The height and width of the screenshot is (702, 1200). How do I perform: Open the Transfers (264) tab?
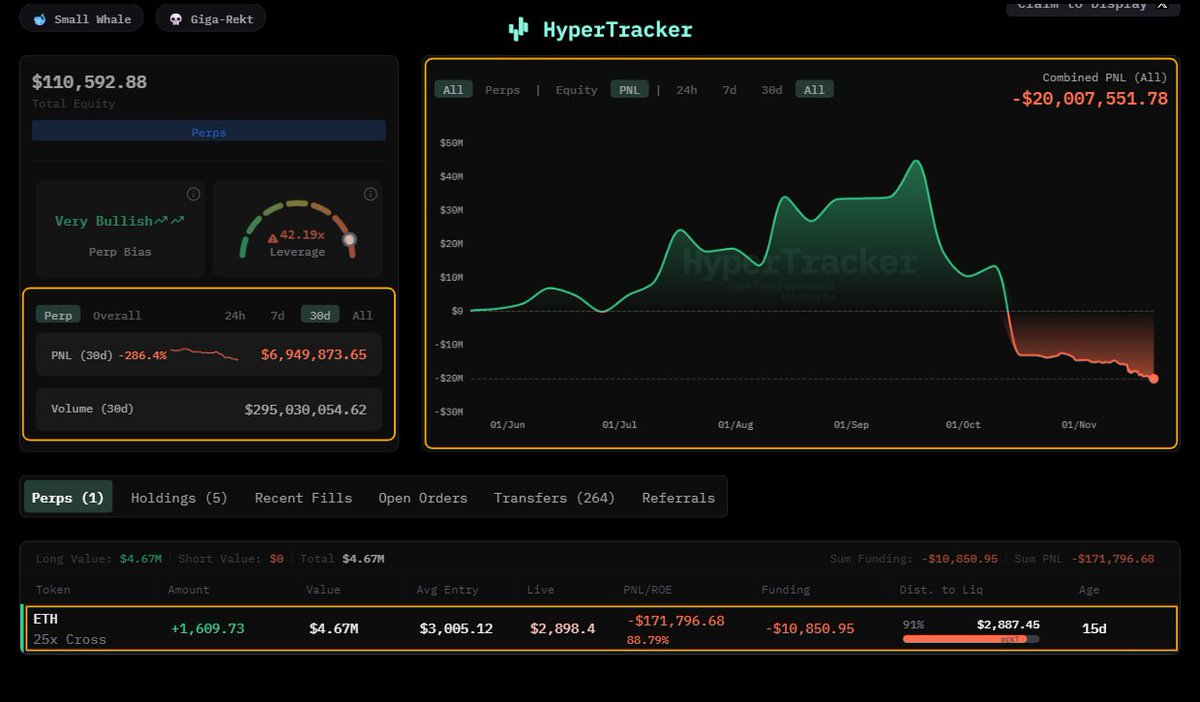(554, 498)
